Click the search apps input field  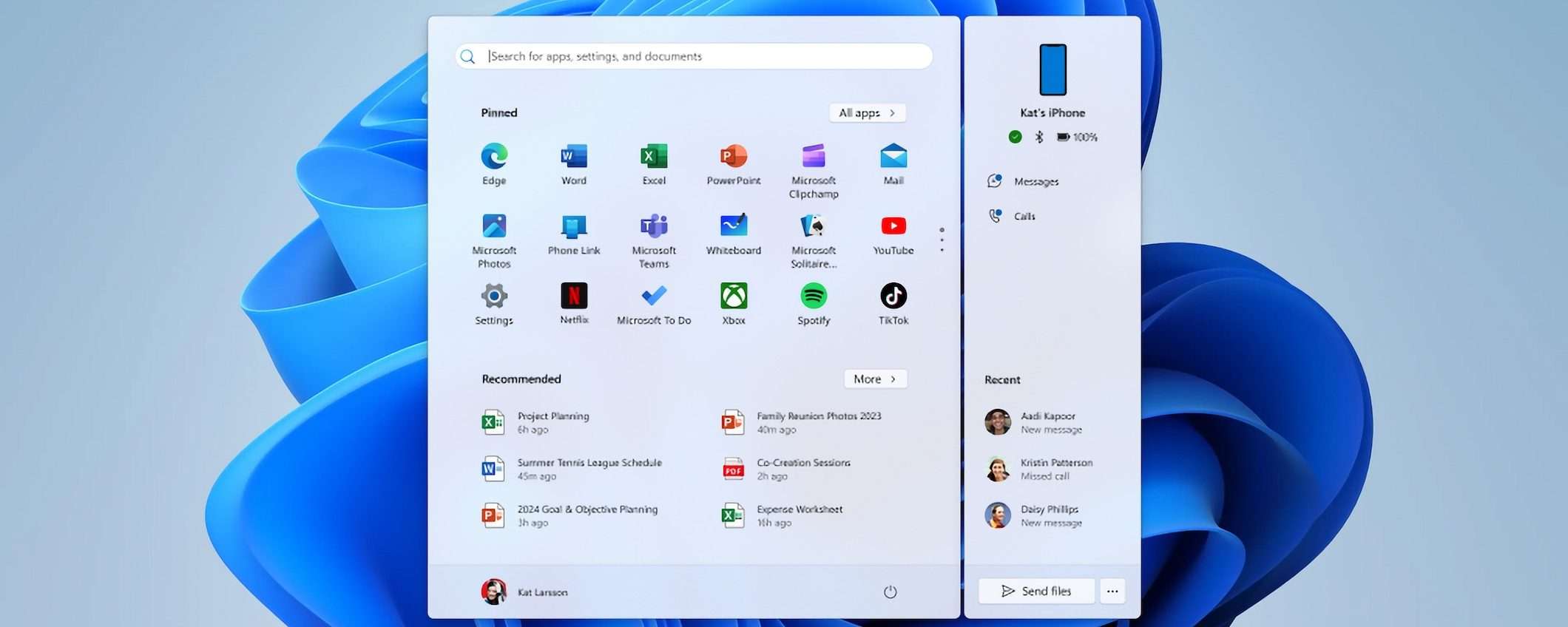click(694, 56)
